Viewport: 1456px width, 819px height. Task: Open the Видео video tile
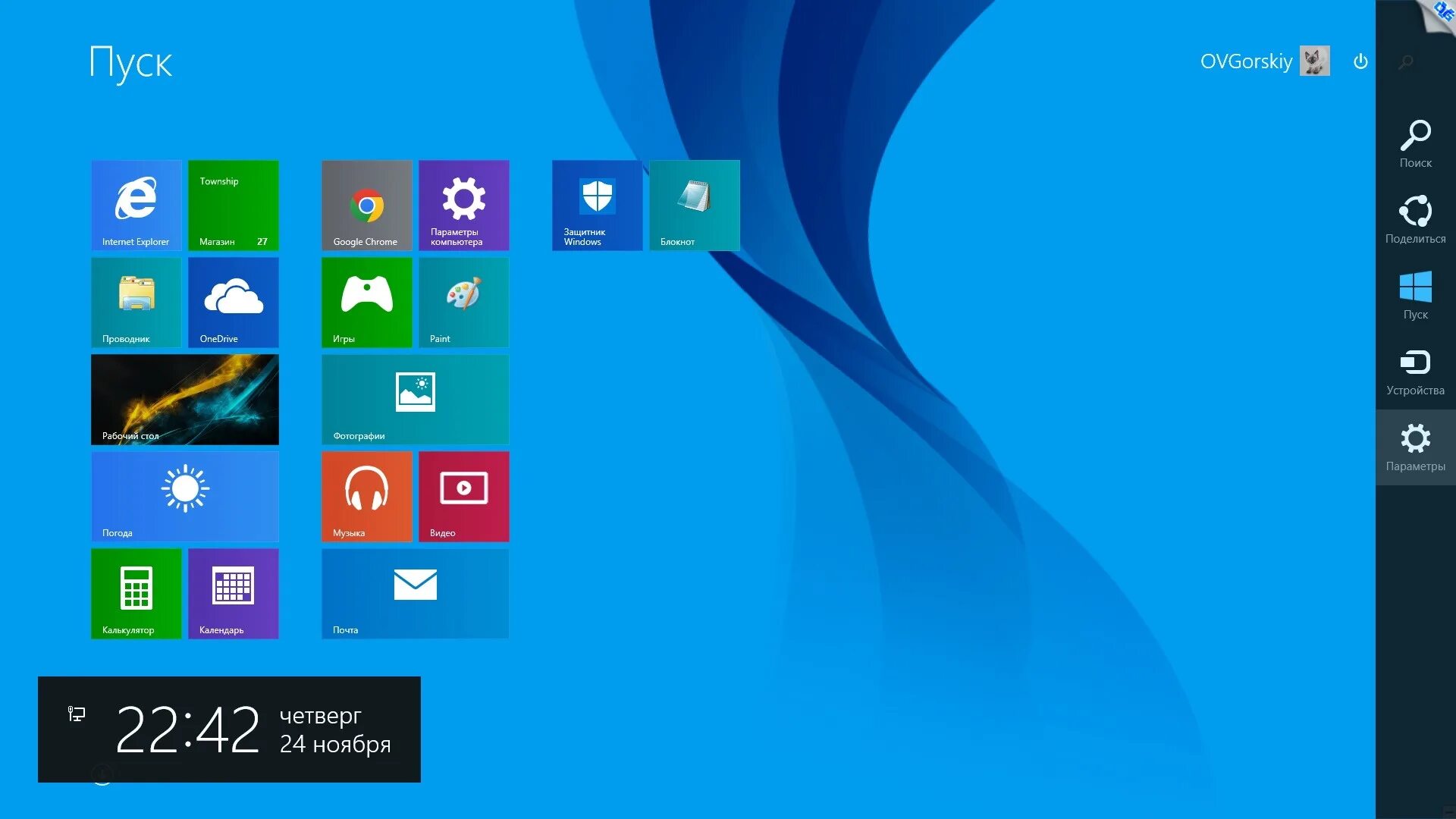click(464, 497)
